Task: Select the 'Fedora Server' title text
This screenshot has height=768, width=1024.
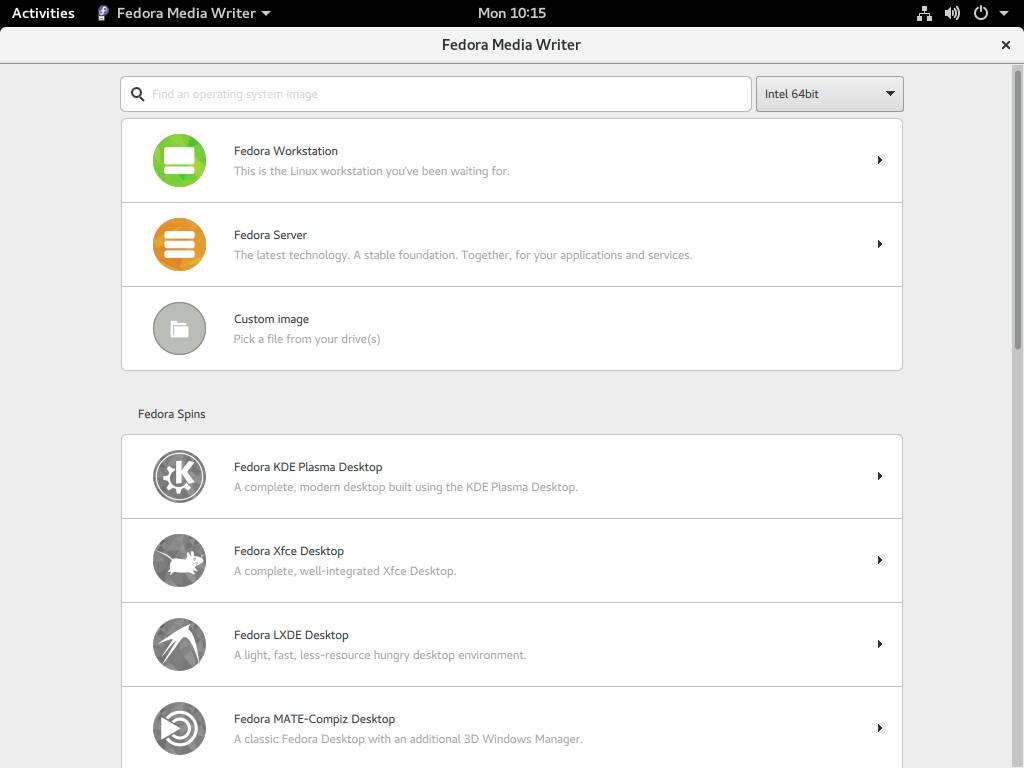Action: pyautogui.click(x=270, y=235)
